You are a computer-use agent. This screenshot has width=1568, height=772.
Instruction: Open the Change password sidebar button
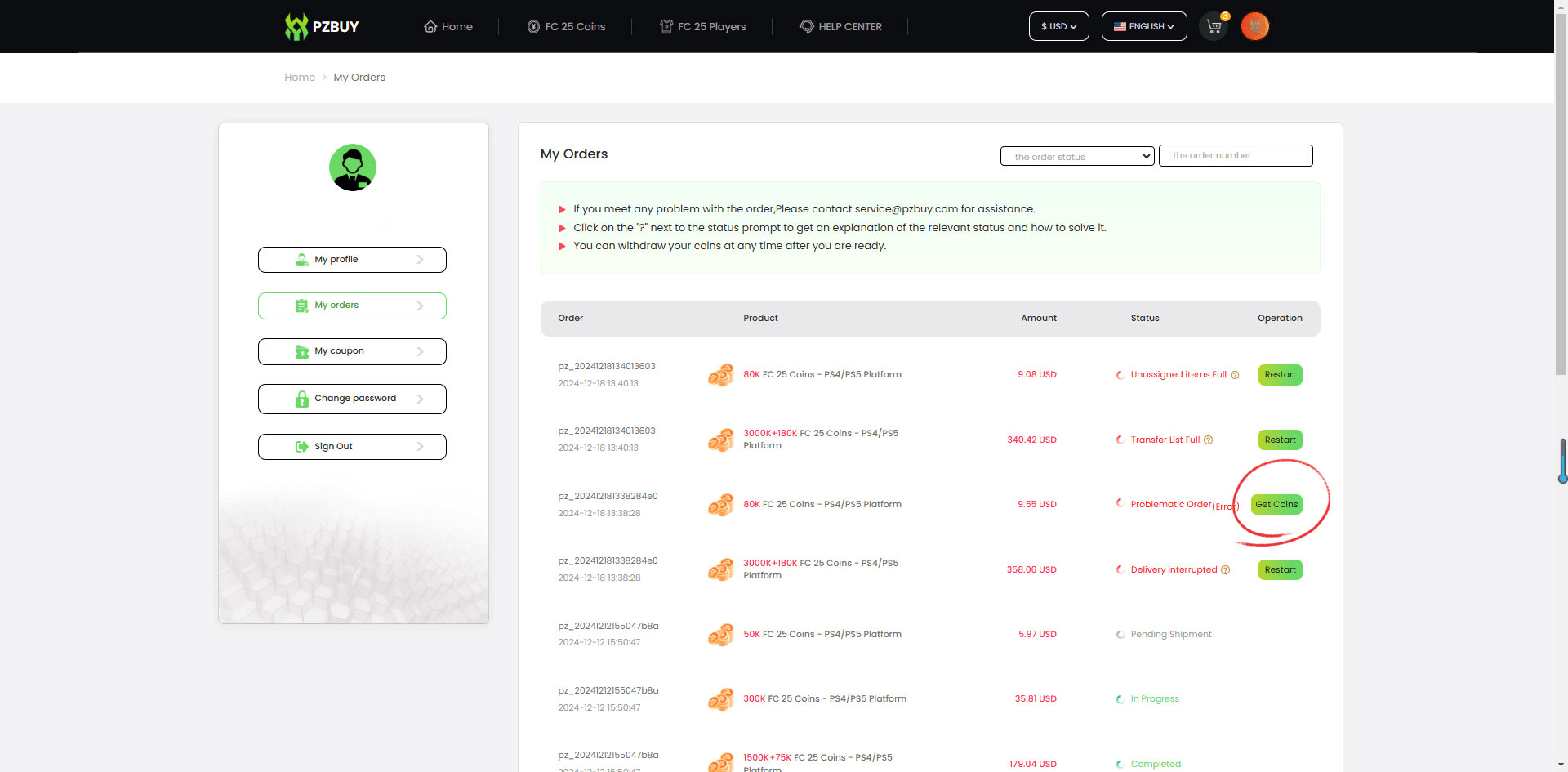(x=352, y=399)
